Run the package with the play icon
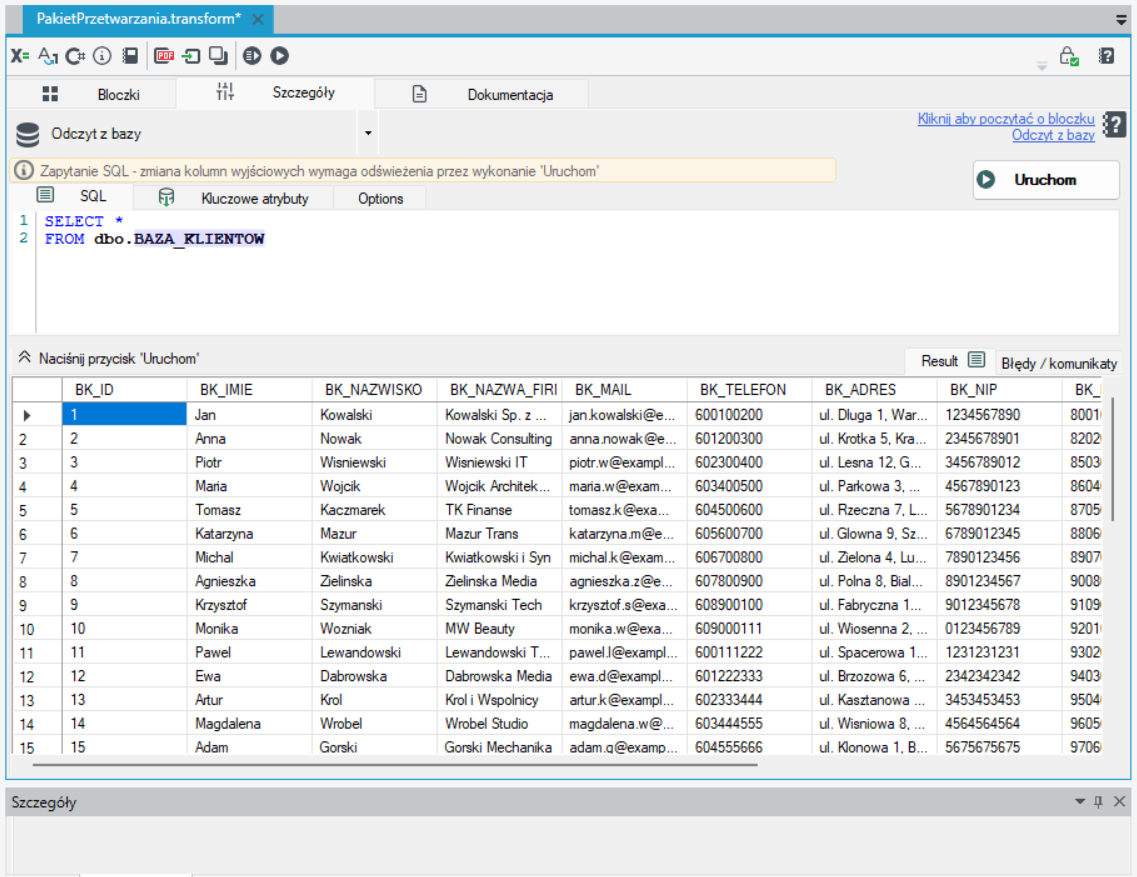Viewport: 1137px width, 877px height. click(279, 56)
